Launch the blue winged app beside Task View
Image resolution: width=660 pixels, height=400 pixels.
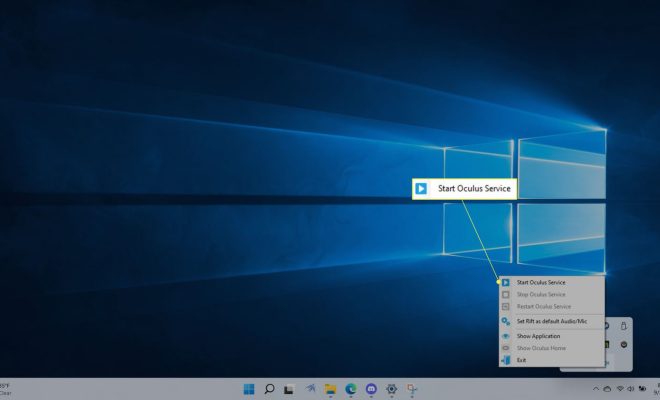(311, 389)
